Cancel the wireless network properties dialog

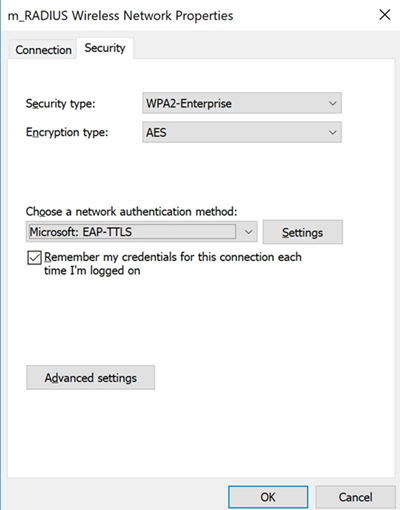coord(355,497)
